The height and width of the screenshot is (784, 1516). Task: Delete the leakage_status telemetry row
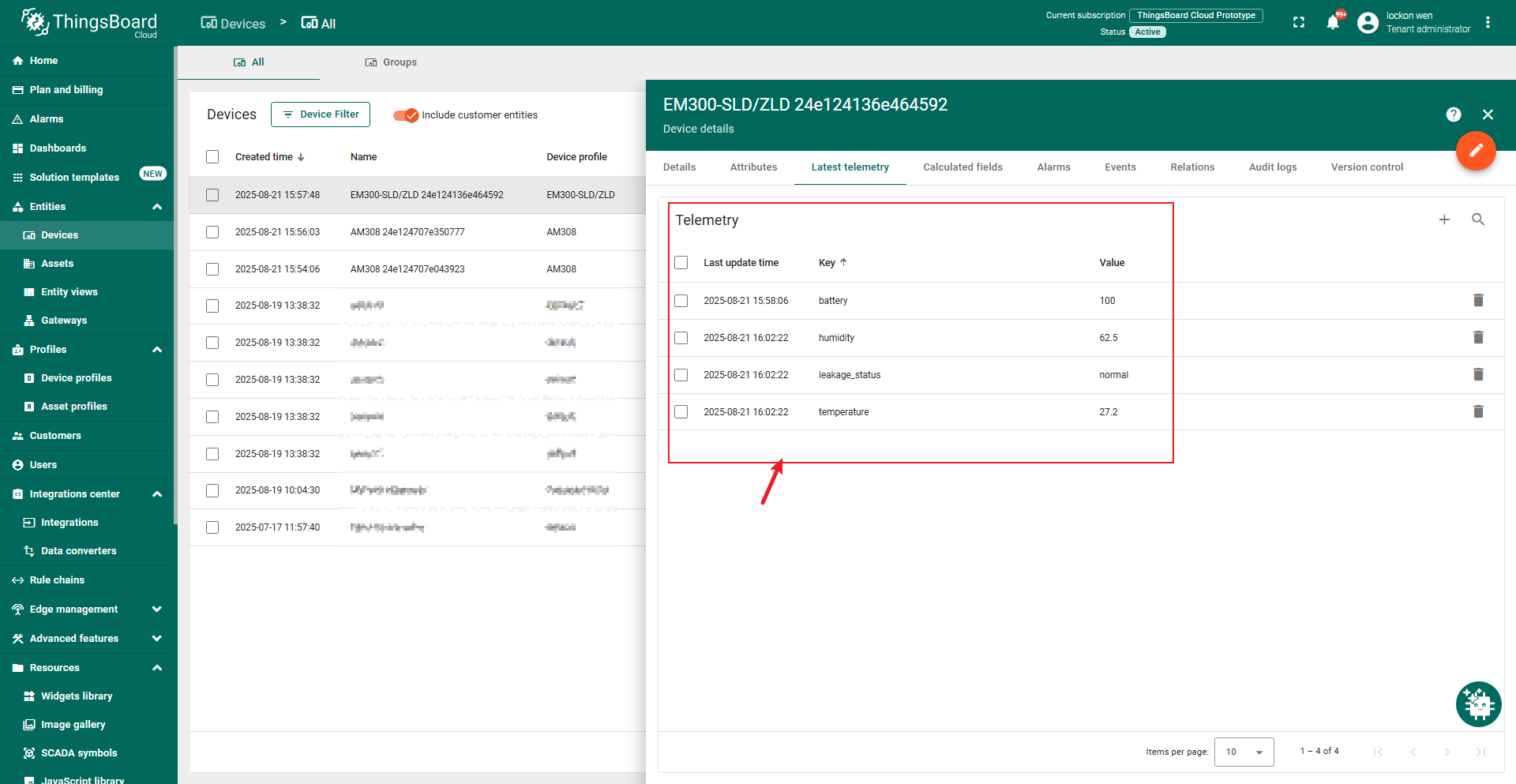click(x=1478, y=374)
